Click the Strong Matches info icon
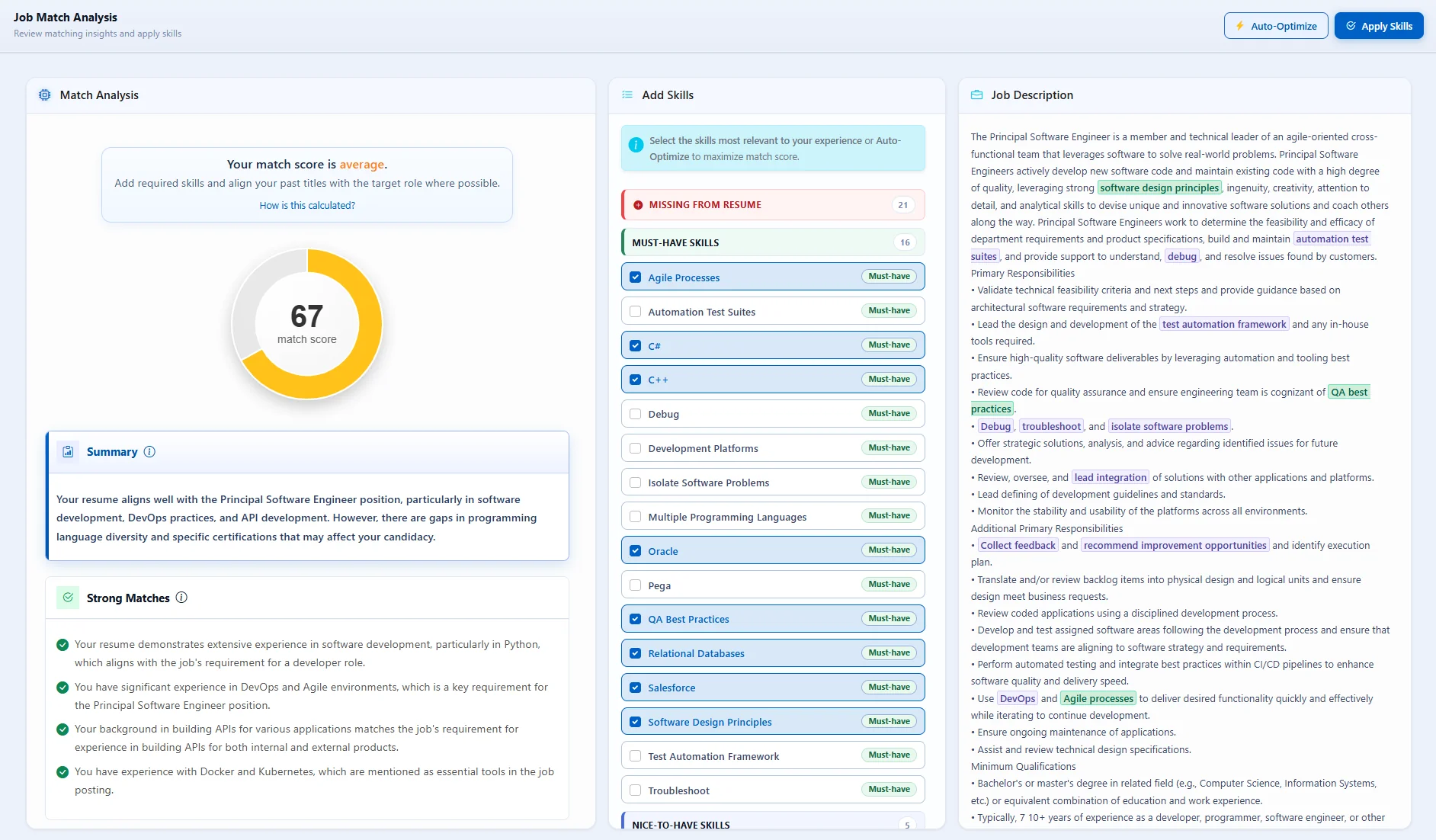The width and height of the screenshot is (1436, 840). 181,598
